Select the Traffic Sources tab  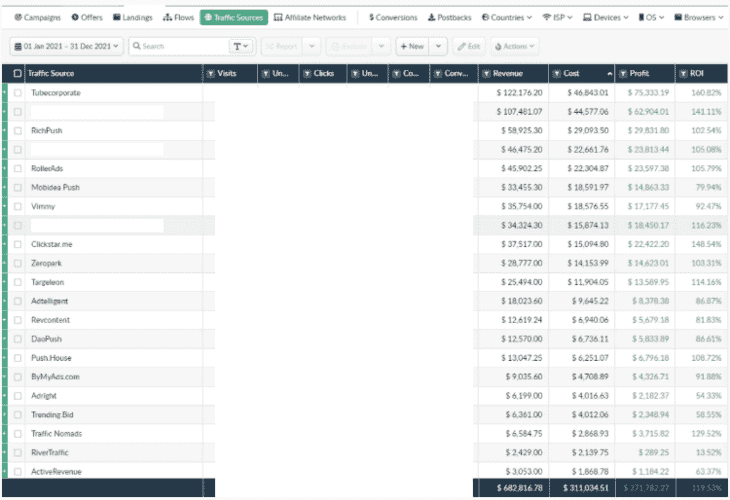click(234, 17)
